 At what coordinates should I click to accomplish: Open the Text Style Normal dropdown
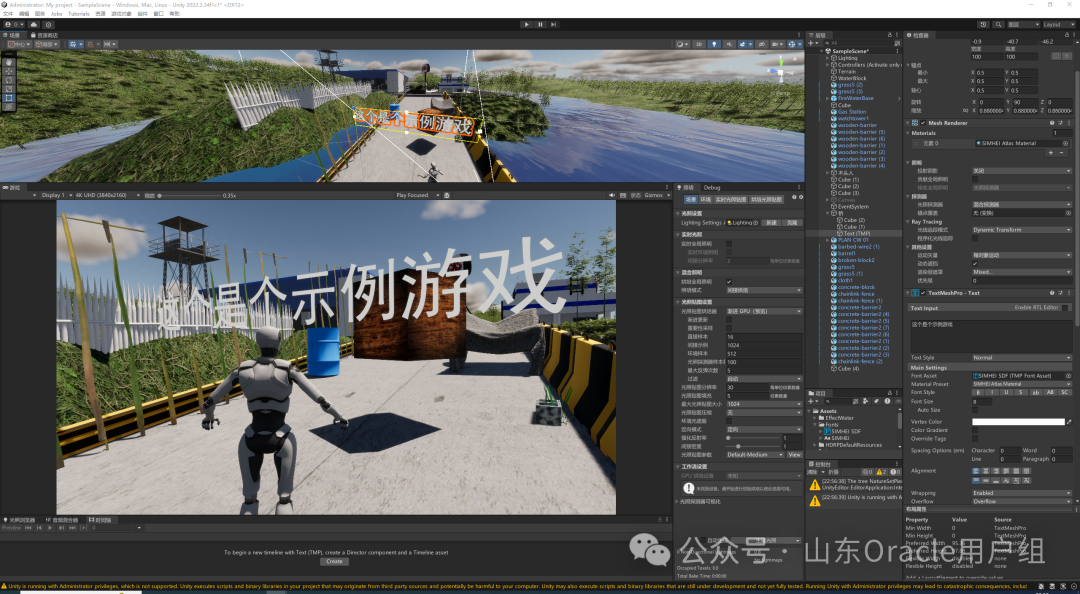[1021, 358]
